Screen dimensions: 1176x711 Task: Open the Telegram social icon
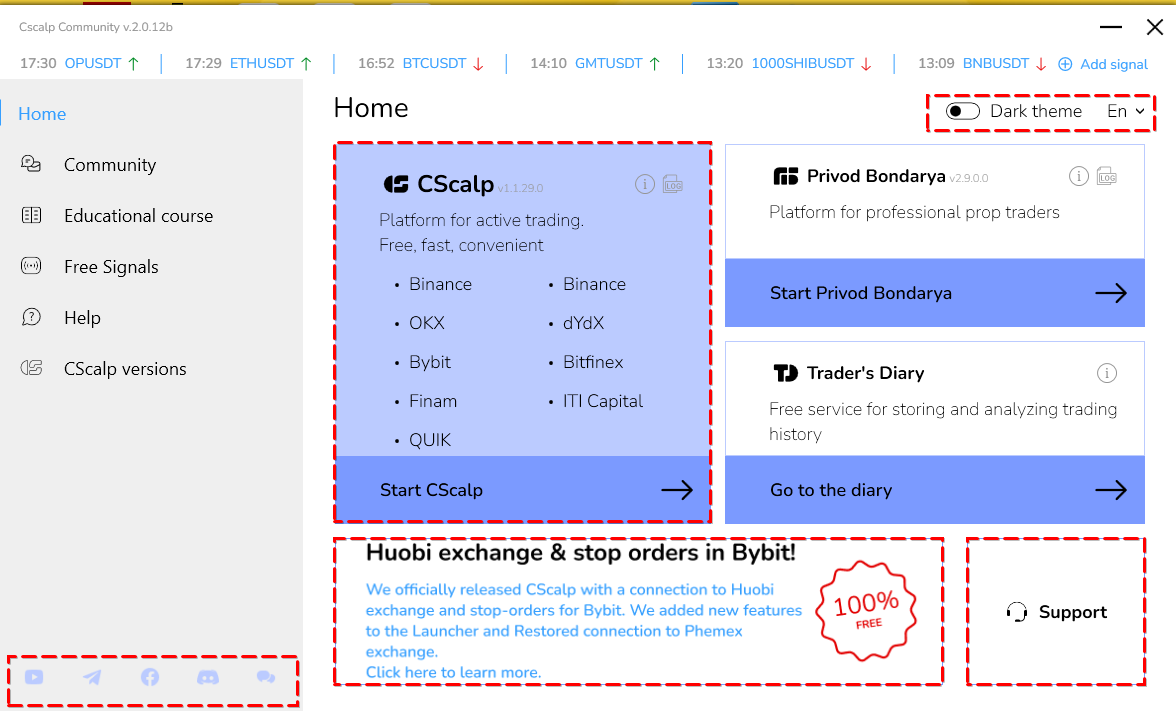coord(92,677)
